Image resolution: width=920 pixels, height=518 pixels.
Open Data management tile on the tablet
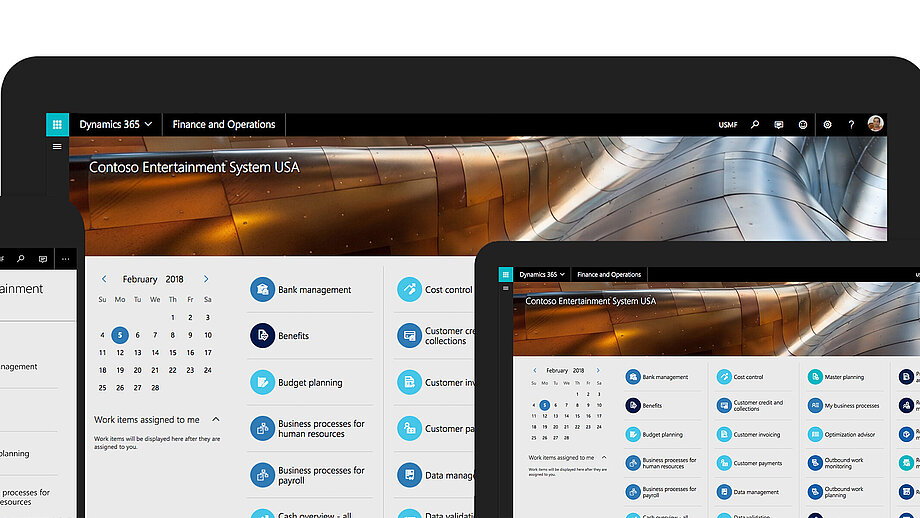pos(753,492)
